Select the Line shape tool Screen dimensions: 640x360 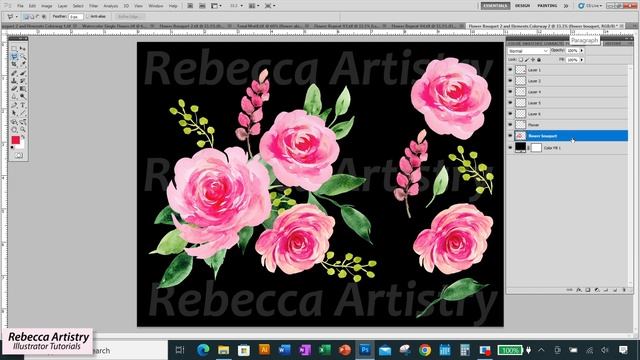[x=23, y=113]
